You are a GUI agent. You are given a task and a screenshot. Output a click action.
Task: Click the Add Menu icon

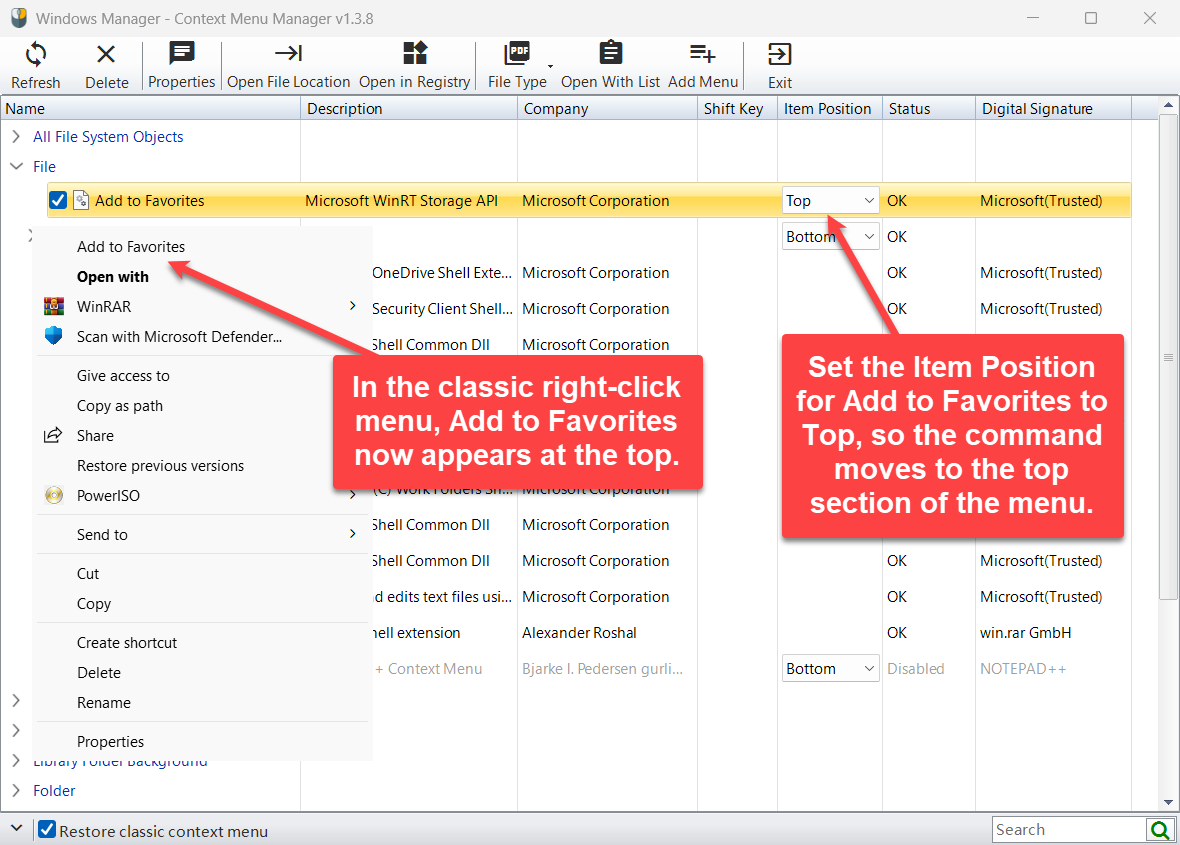click(702, 53)
